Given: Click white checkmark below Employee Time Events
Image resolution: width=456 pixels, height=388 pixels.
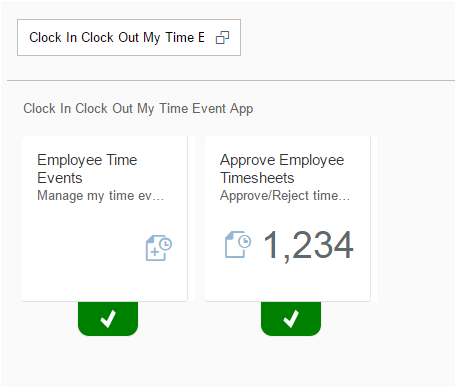Looking at the screenshot, I should (108, 319).
